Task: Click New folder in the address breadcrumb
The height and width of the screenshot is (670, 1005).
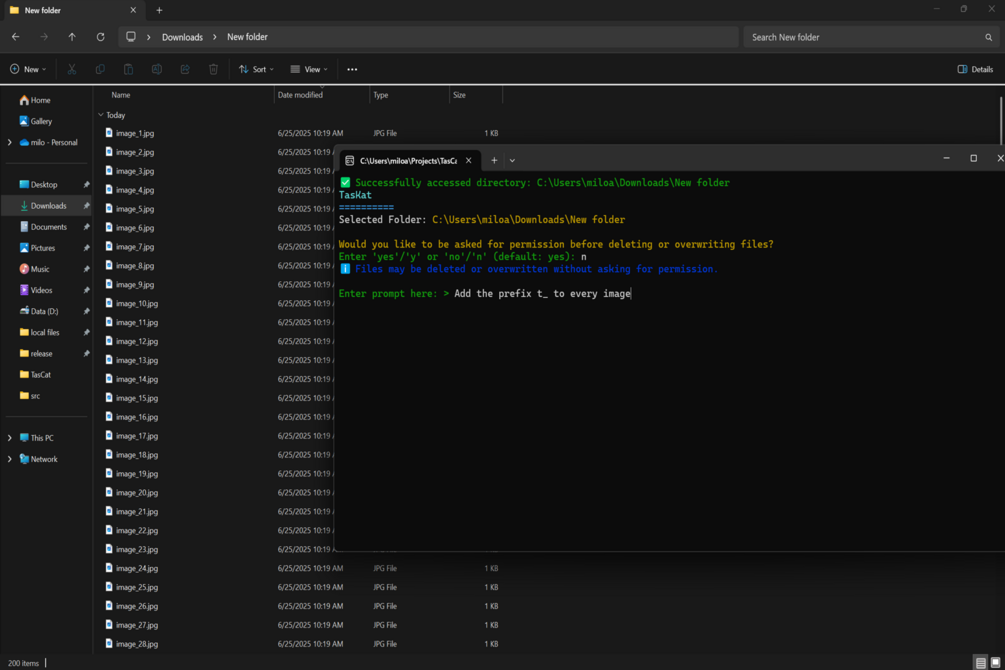Action: pyautogui.click(x=247, y=37)
